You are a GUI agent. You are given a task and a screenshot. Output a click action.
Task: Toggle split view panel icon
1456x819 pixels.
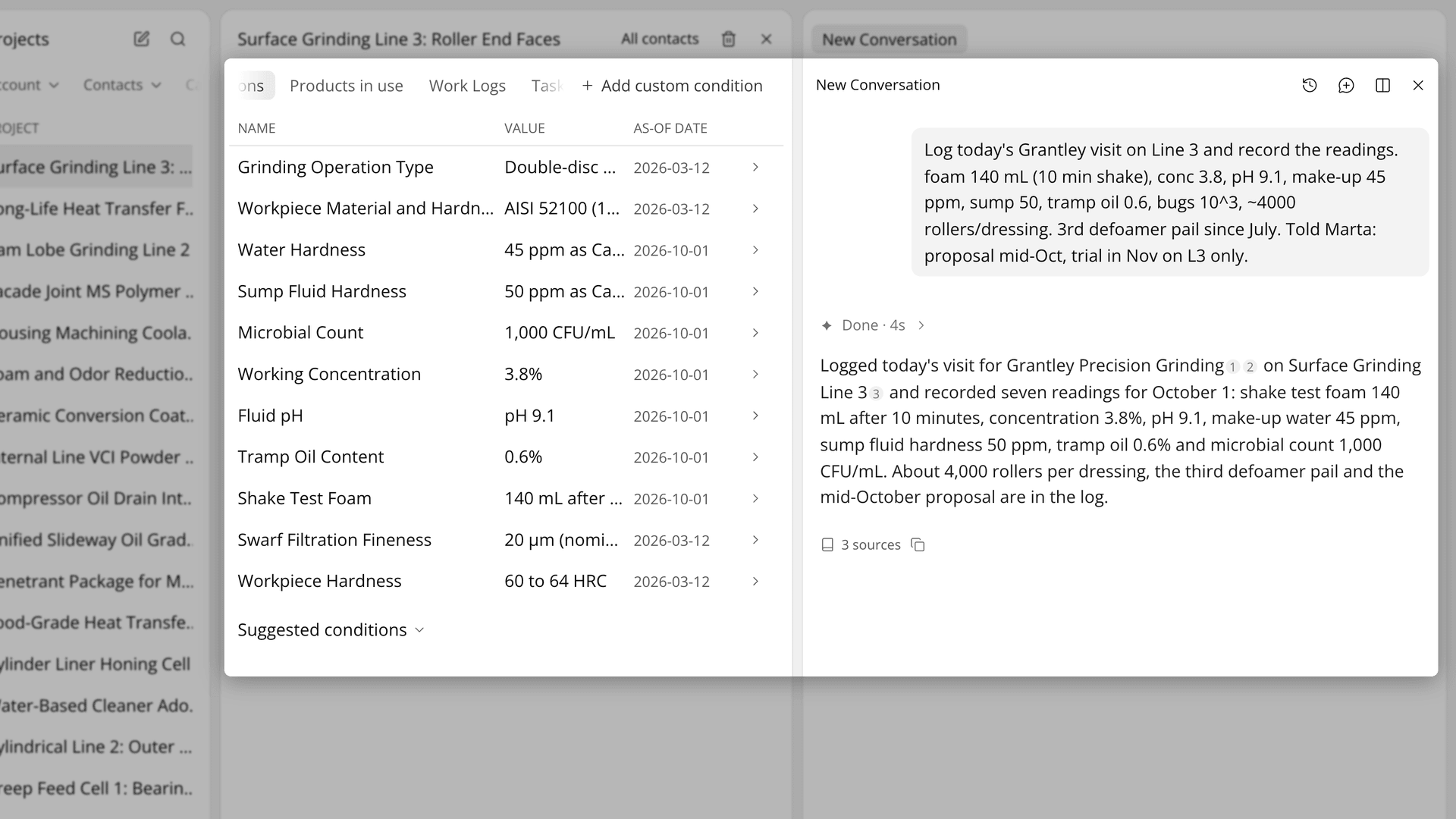tap(1382, 86)
